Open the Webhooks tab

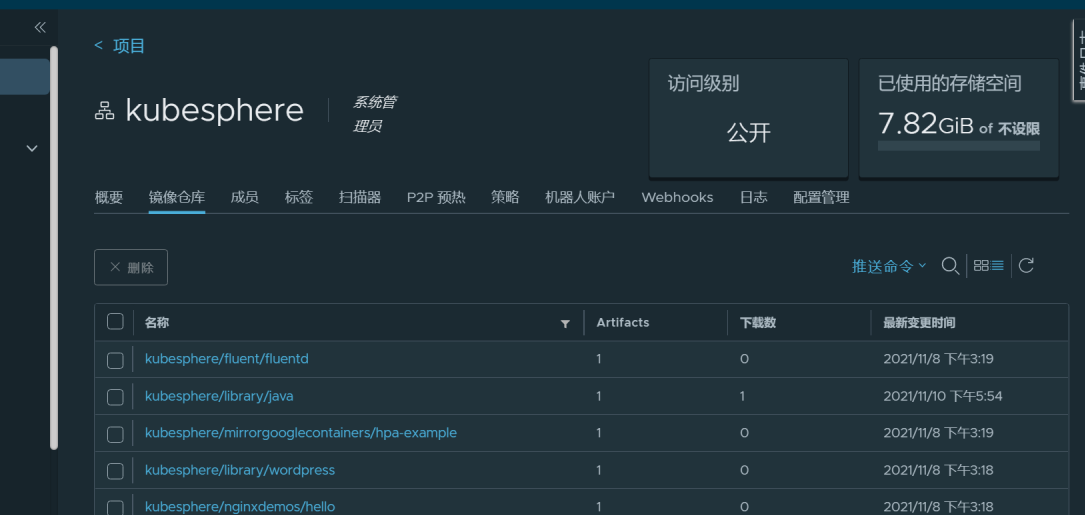(x=677, y=198)
